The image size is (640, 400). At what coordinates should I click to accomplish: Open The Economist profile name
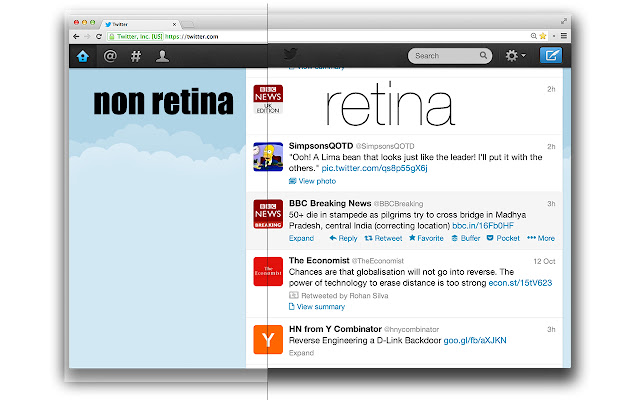click(319, 260)
